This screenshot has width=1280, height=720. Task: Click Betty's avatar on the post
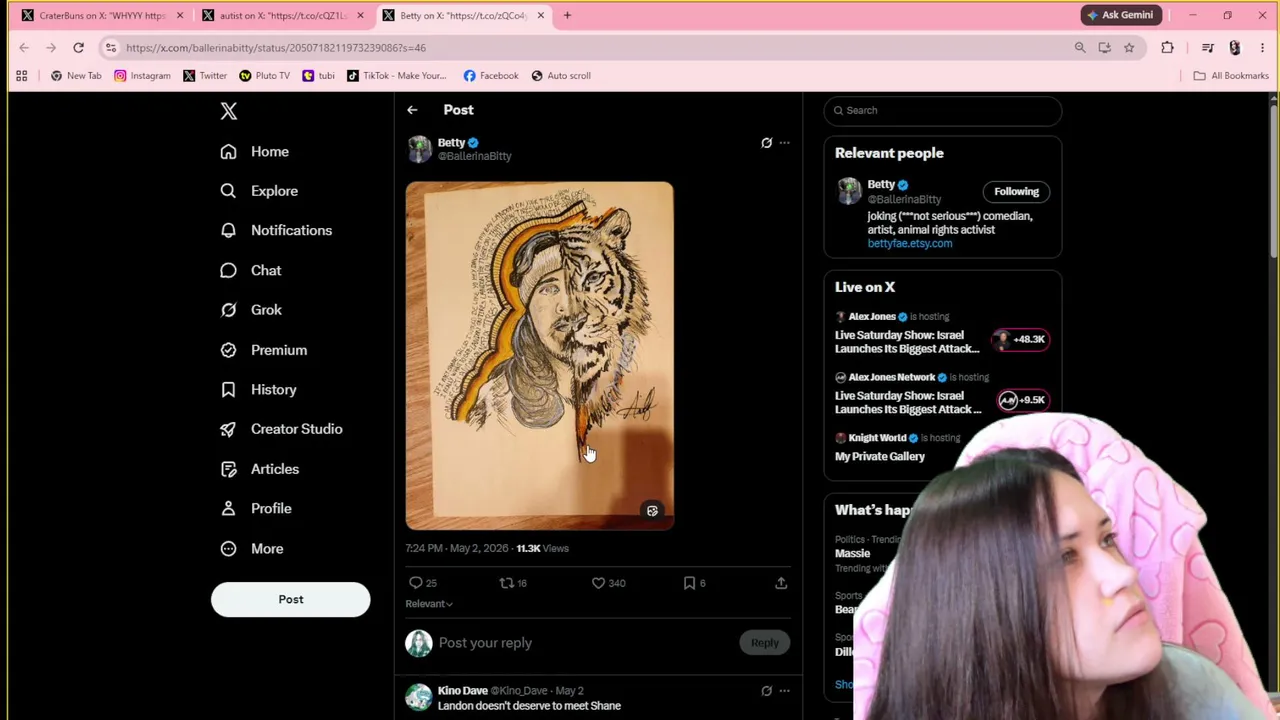tap(419, 149)
